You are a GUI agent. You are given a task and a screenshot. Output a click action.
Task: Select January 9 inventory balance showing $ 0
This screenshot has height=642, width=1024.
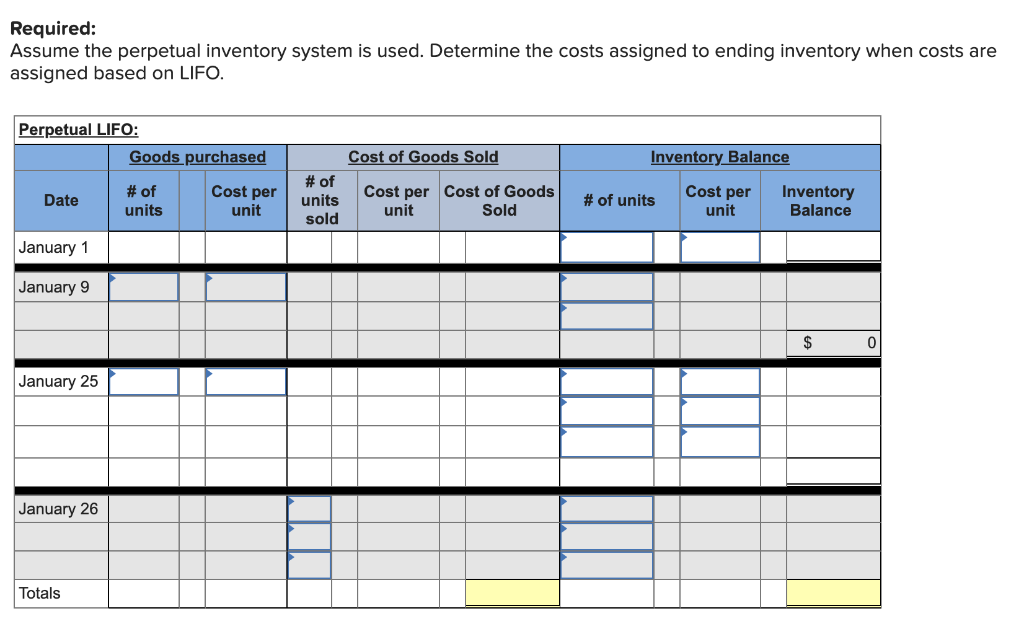[833, 343]
